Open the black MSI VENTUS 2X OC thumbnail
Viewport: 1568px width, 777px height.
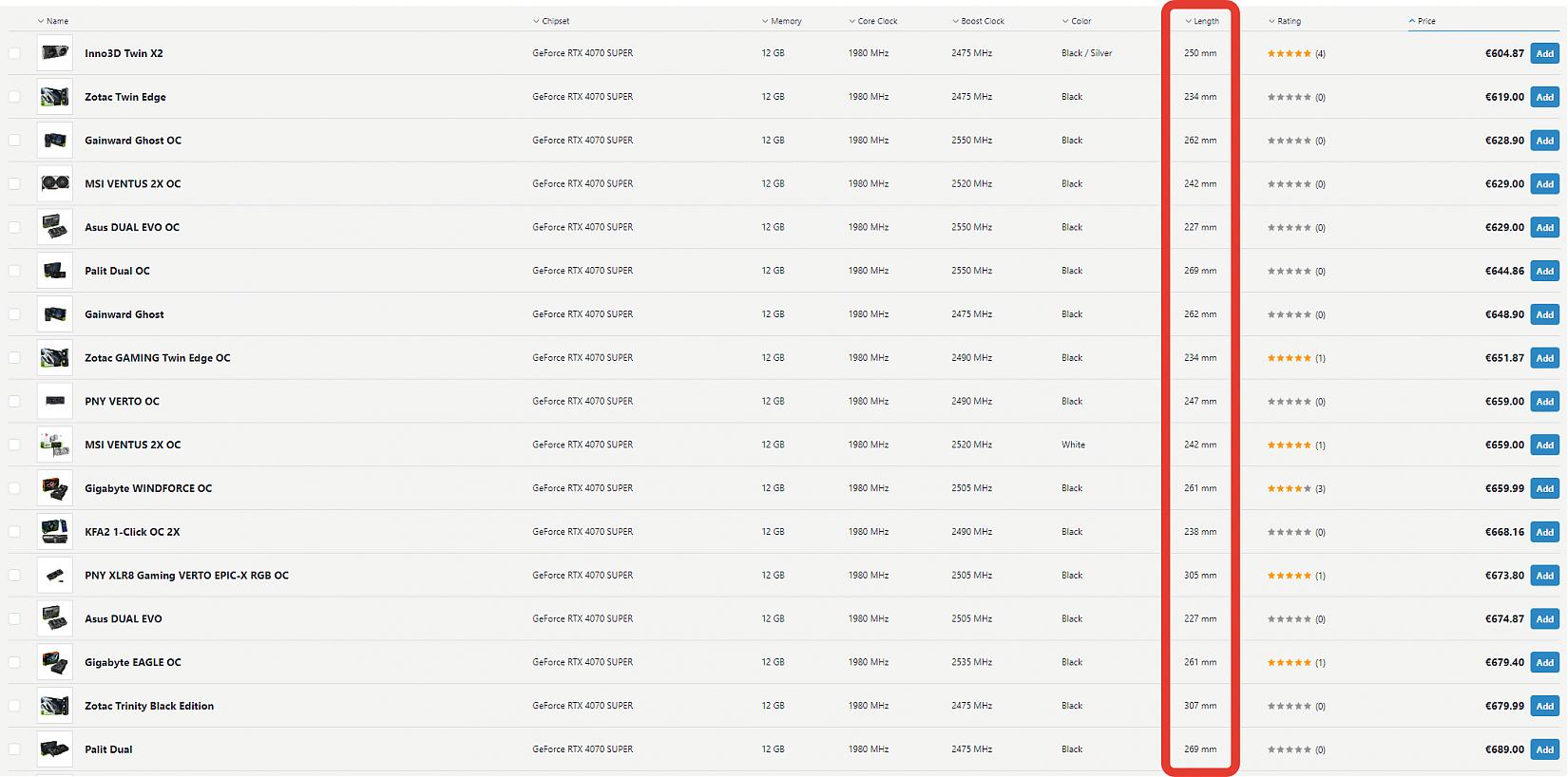pos(55,183)
